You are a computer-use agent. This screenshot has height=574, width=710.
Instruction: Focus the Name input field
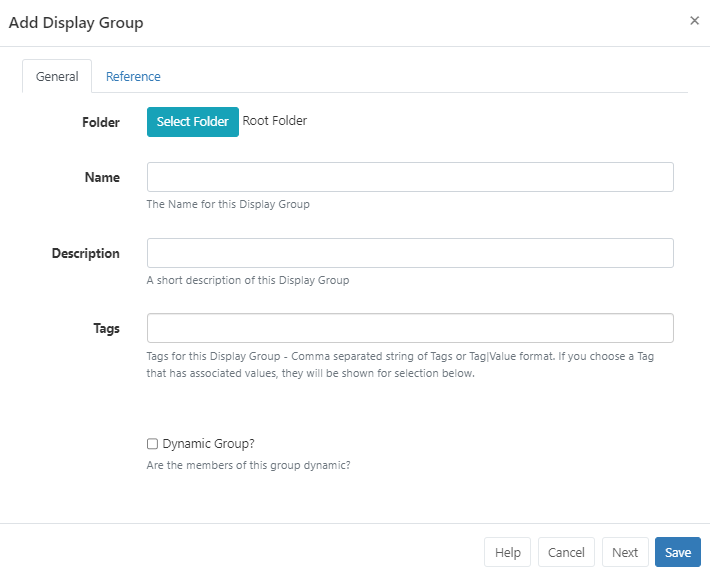coord(410,177)
